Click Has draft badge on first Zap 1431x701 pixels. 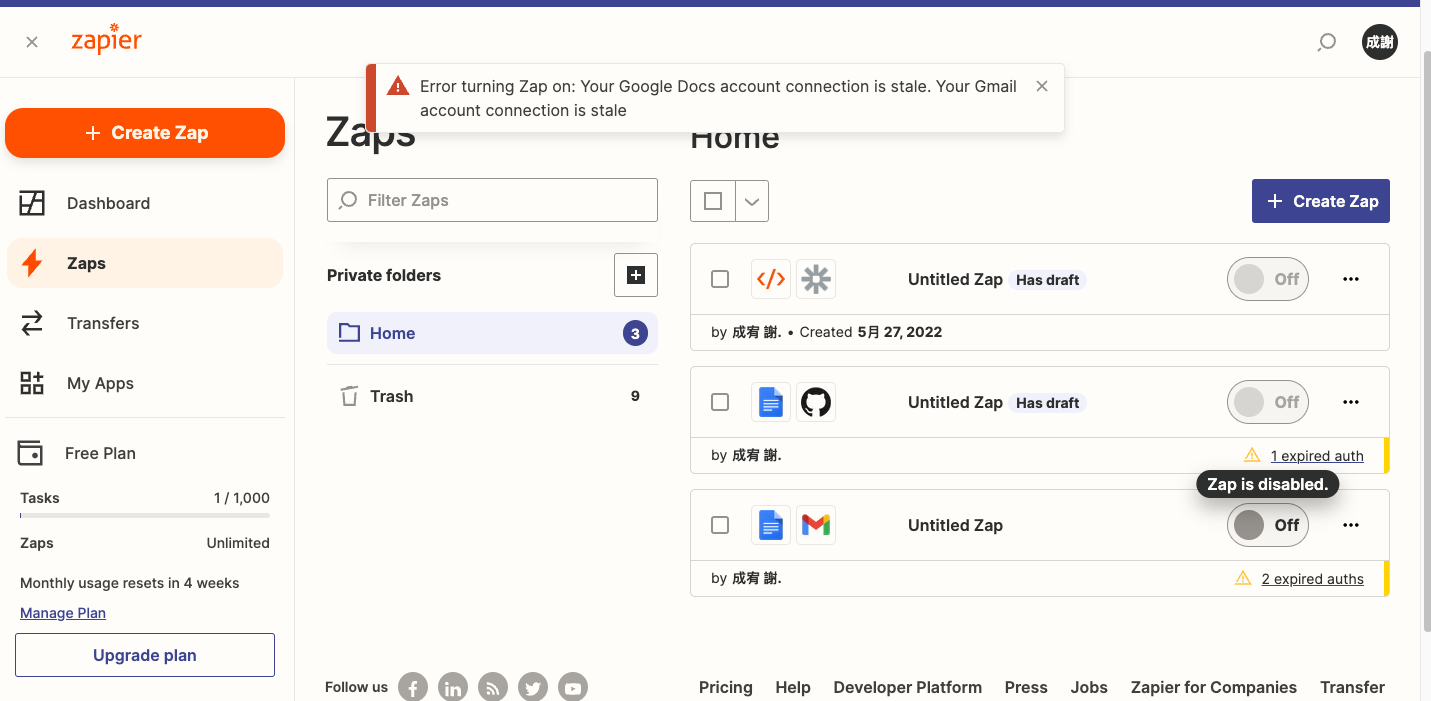(x=1047, y=280)
